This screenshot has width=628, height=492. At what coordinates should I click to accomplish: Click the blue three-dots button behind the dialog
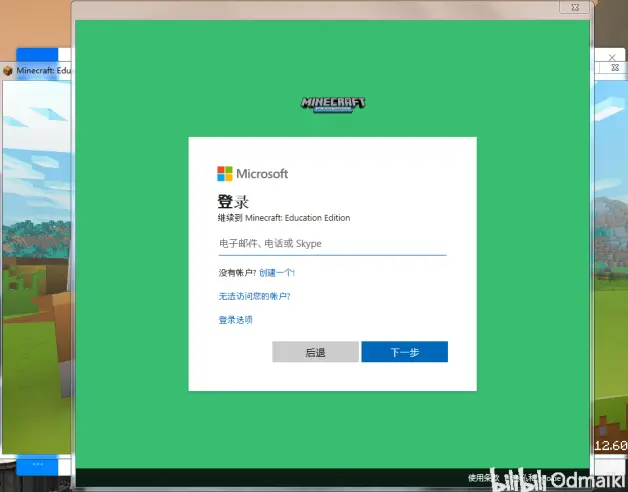[x=37, y=465]
